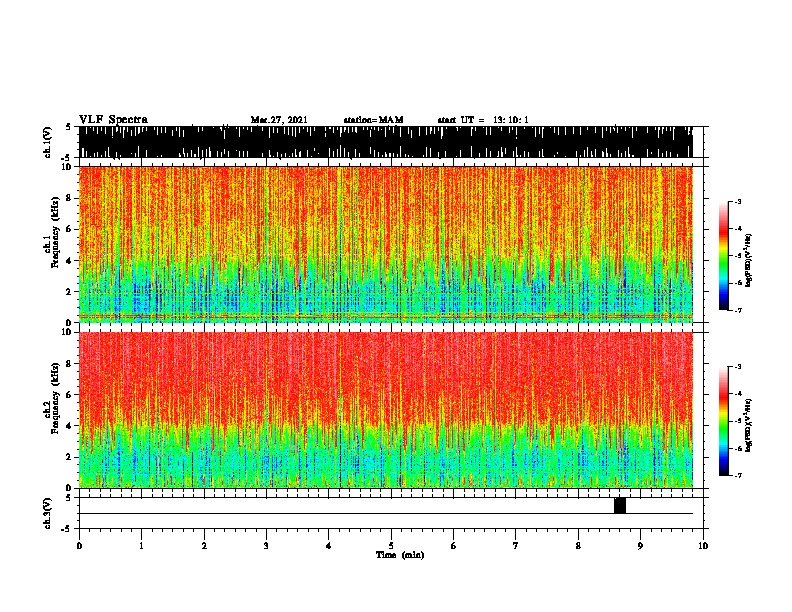Image resolution: width=792 pixels, height=612 pixels.
Task: Click the "ch.1(V)" axis label
Action: pyautogui.click(x=47, y=142)
